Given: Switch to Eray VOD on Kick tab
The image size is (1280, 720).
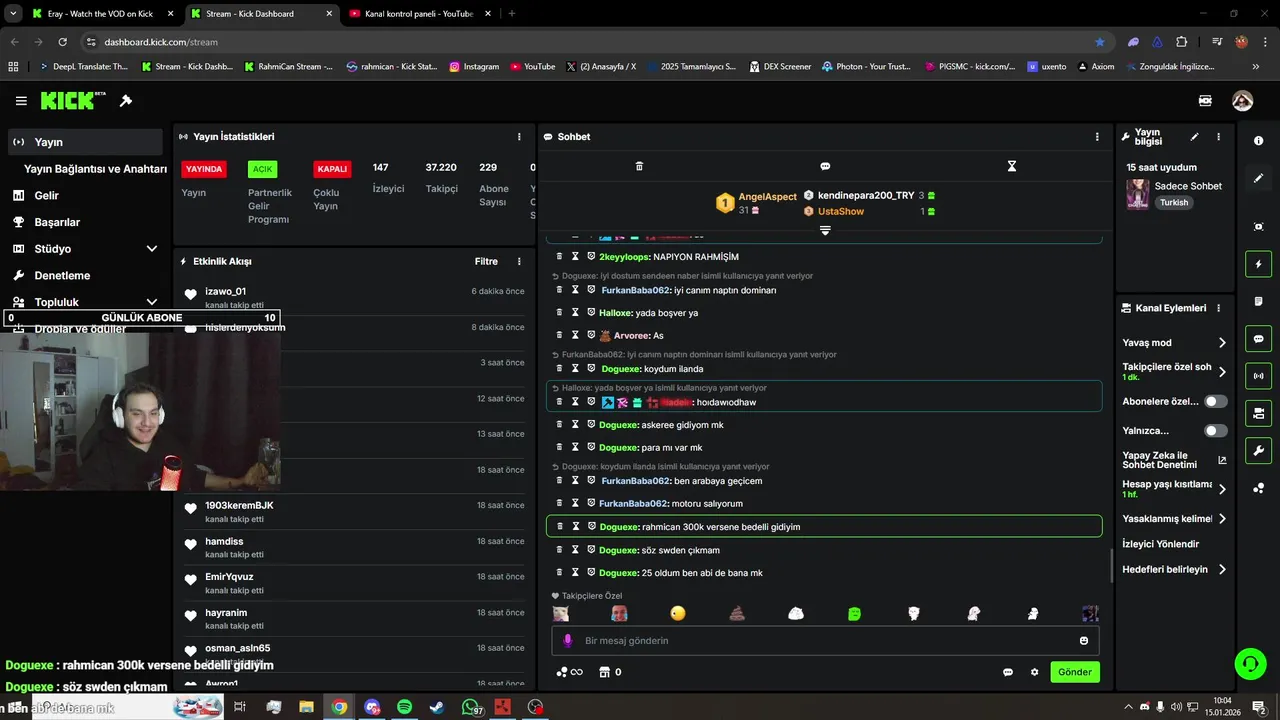Looking at the screenshot, I should pyautogui.click(x=100, y=14).
